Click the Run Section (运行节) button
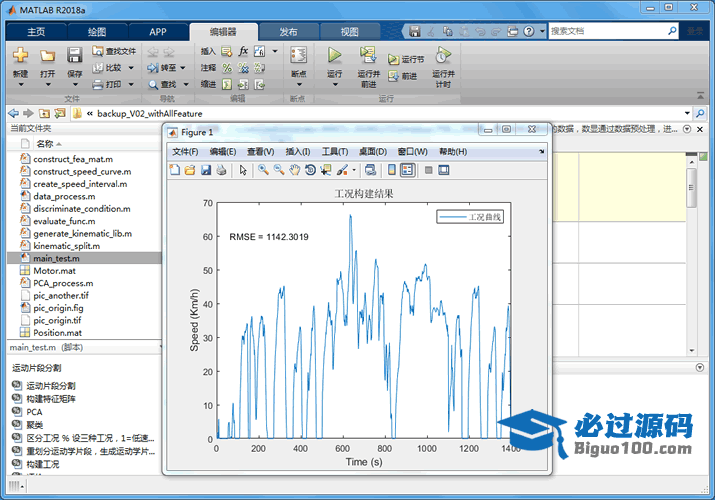Image resolution: width=715 pixels, height=500 pixels. (x=406, y=60)
